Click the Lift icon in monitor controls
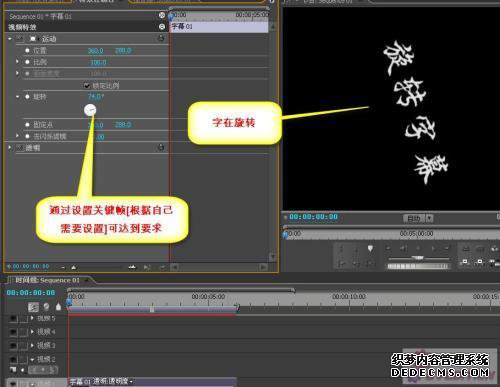 click(466, 248)
